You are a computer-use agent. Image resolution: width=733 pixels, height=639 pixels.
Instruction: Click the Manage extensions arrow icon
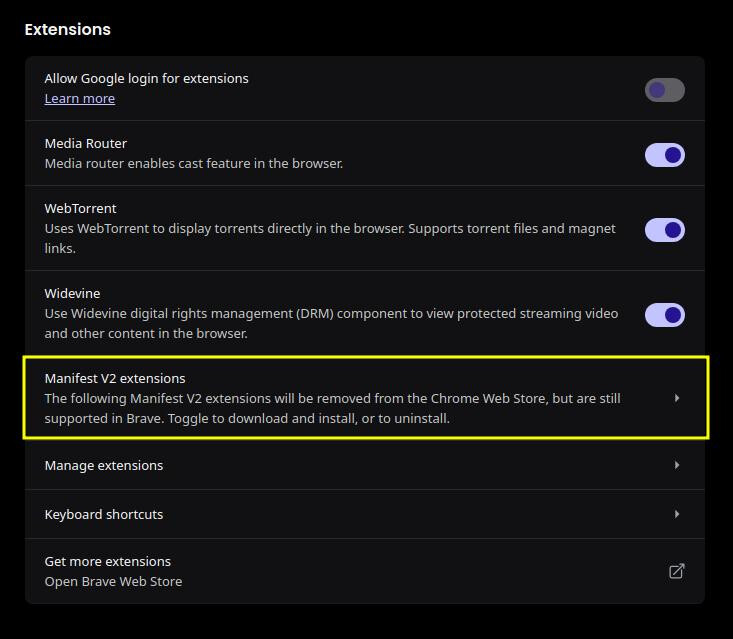coord(677,465)
